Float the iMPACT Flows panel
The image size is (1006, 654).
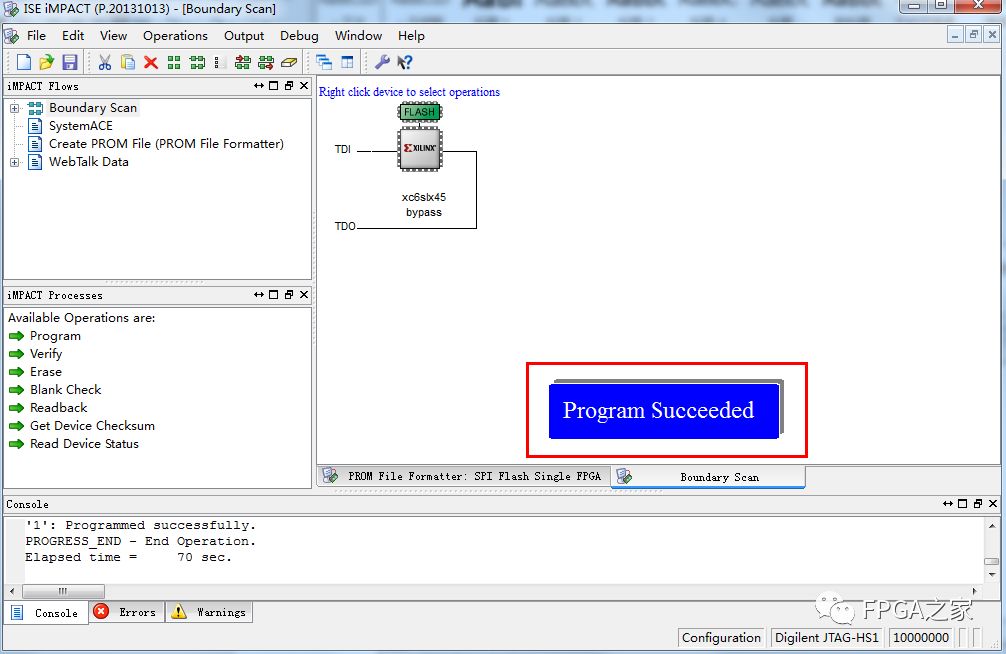pyautogui.click(x=289, y=85)
